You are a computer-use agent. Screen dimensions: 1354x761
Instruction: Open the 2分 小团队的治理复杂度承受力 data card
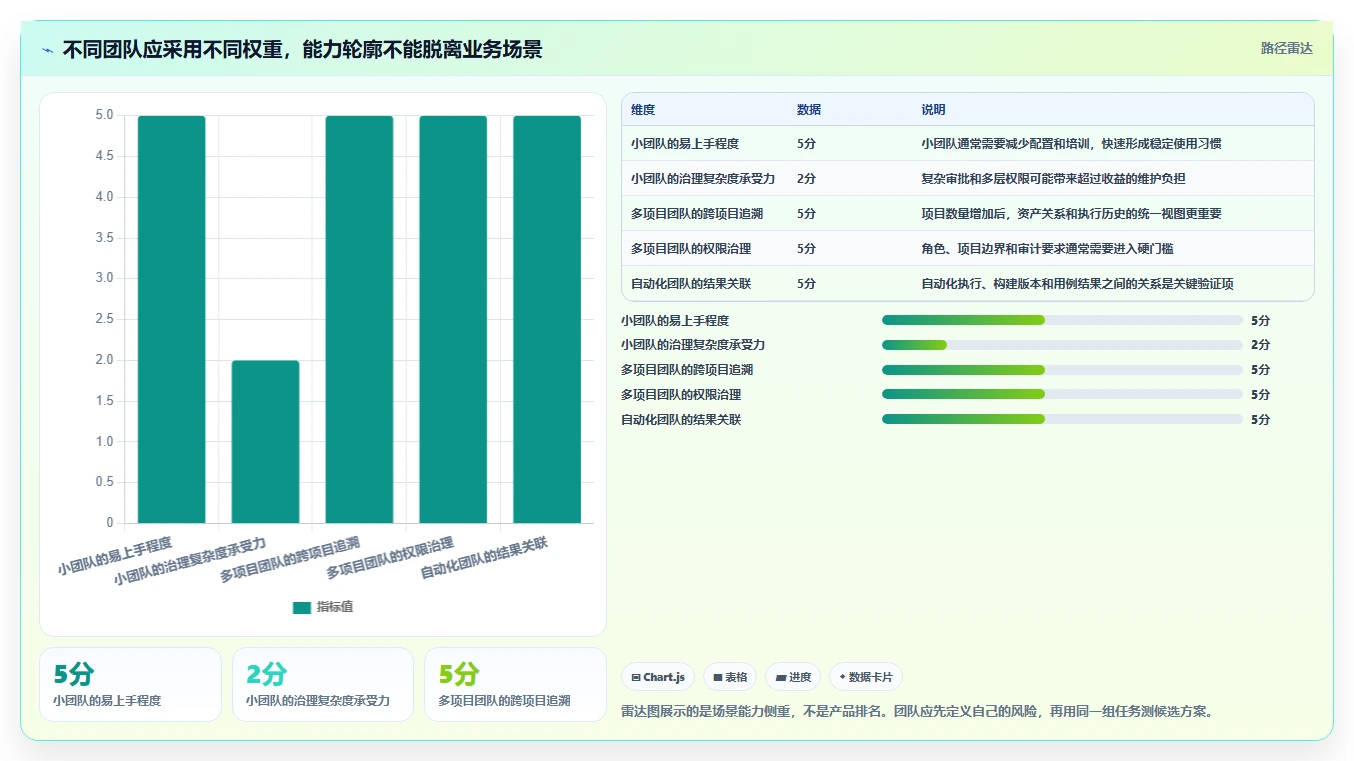(x=323, y=684)
